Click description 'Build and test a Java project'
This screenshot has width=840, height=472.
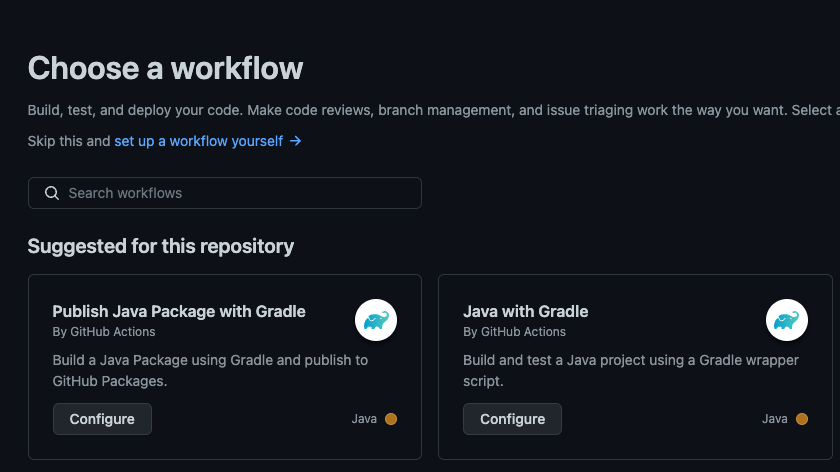click(x=631, y=370)
